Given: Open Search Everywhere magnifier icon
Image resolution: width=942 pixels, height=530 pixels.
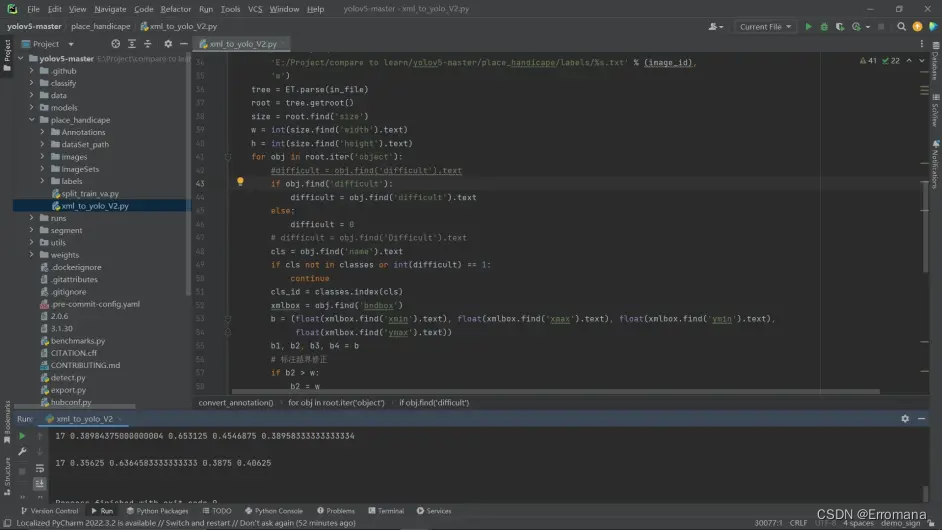Looking at the screenshot, I should click(901, 26).
